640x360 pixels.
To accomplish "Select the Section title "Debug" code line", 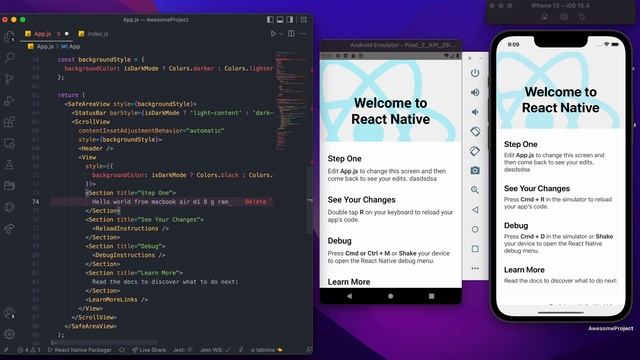I will pyautogui.click(x=125, y=246).
